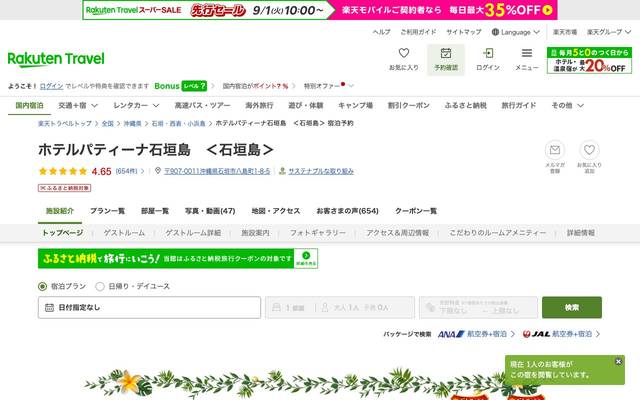Open キャンプ場 nav item
This screenshot has width=640, height=400.
(x=356, y=105)
